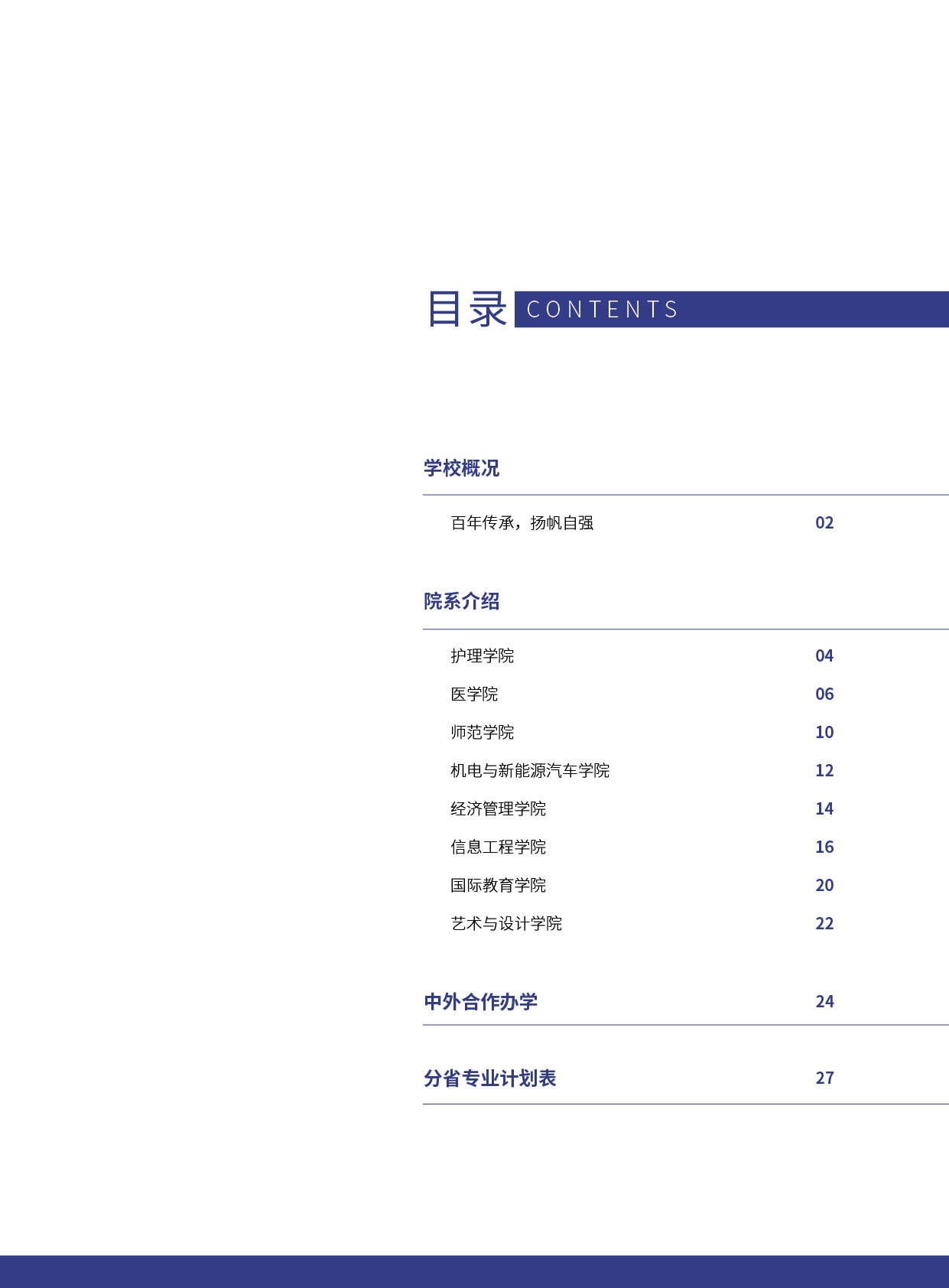
Task: Go to the 医学院 entry
Action: point(474,694)
